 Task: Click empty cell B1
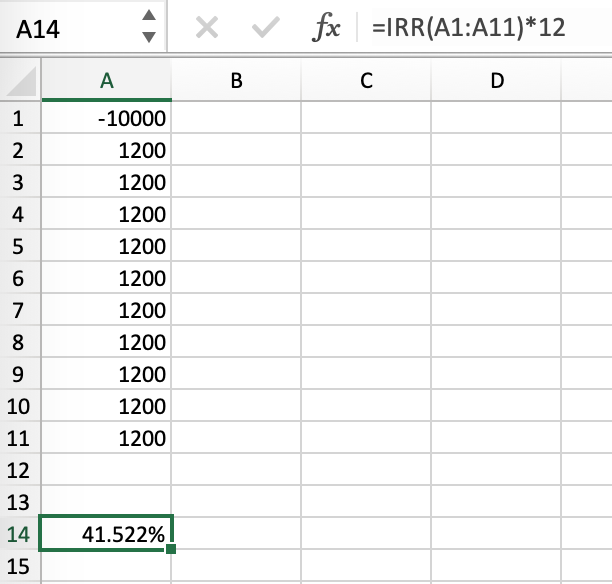pos(236,118)
